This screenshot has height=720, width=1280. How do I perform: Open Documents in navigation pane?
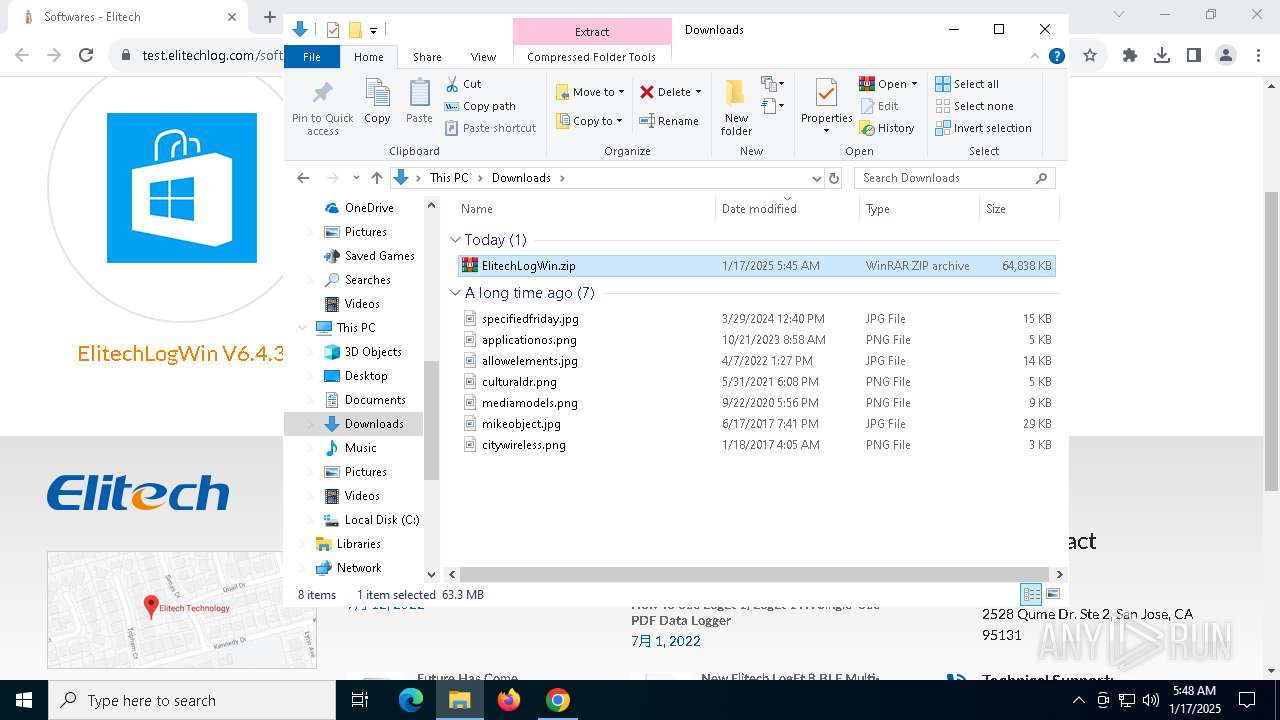click(x=375, y=400)
